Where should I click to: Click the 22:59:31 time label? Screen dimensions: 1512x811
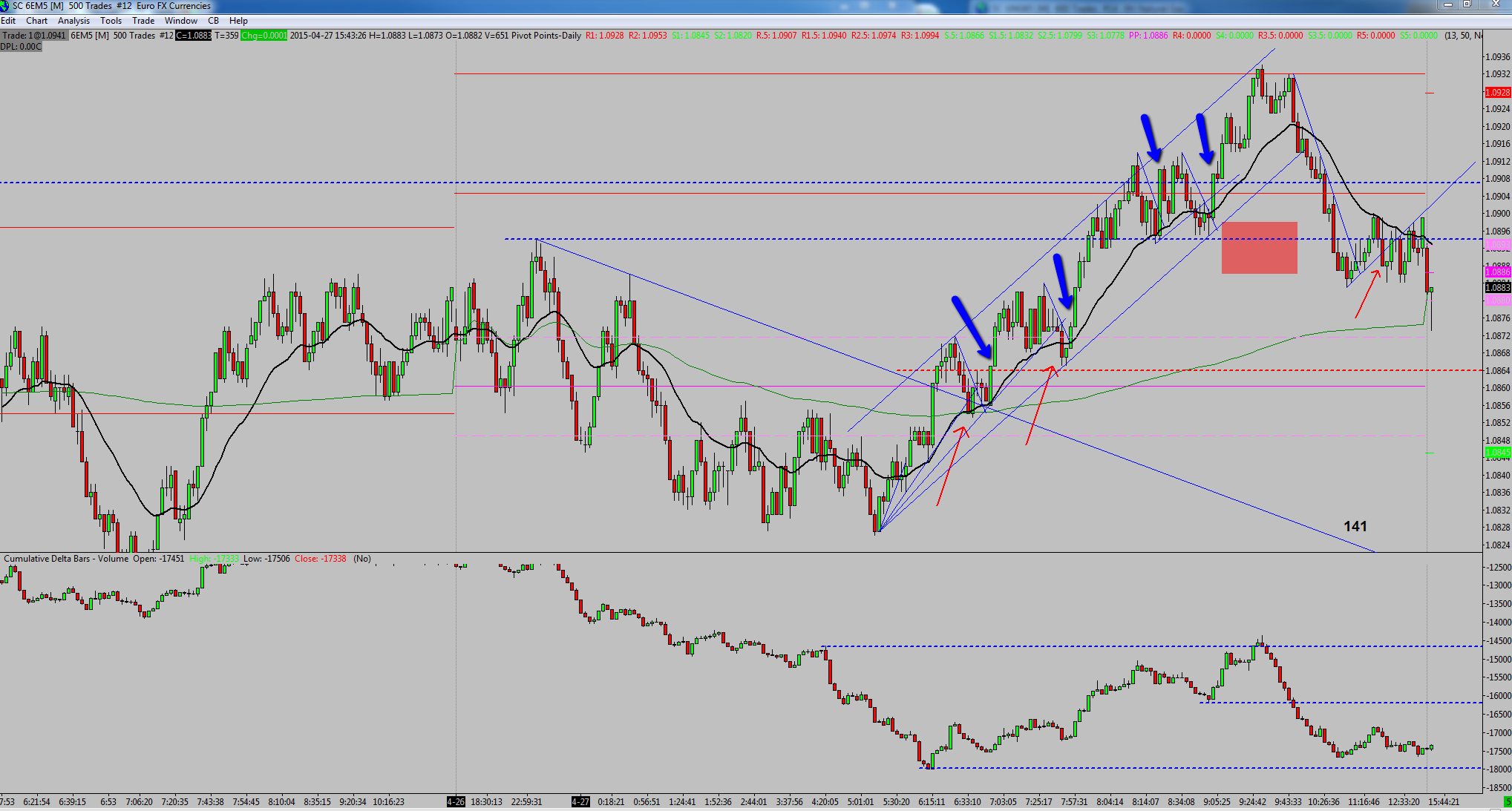[x=527, y=802]
